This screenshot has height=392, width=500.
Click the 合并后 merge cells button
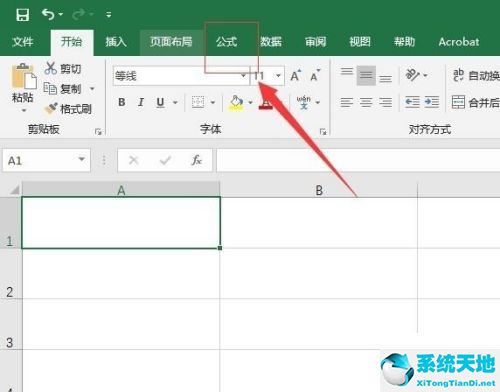tap(476, 102)
